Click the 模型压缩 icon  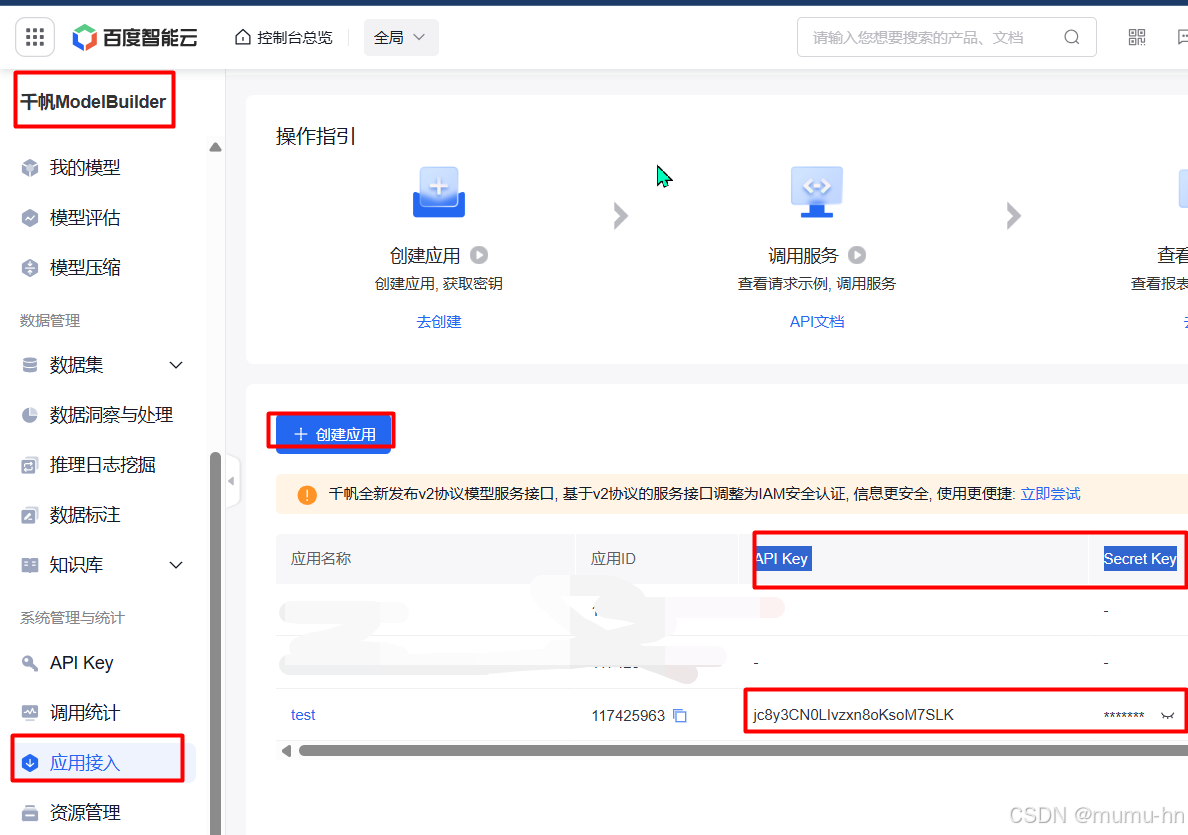(x=30, y=267)
